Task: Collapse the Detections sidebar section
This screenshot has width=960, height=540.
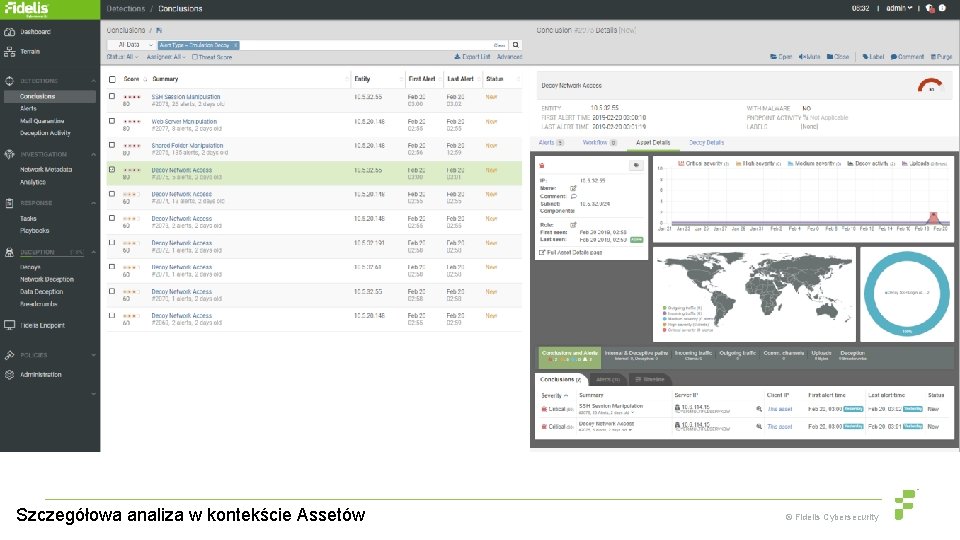Action: tap(93, 81)
